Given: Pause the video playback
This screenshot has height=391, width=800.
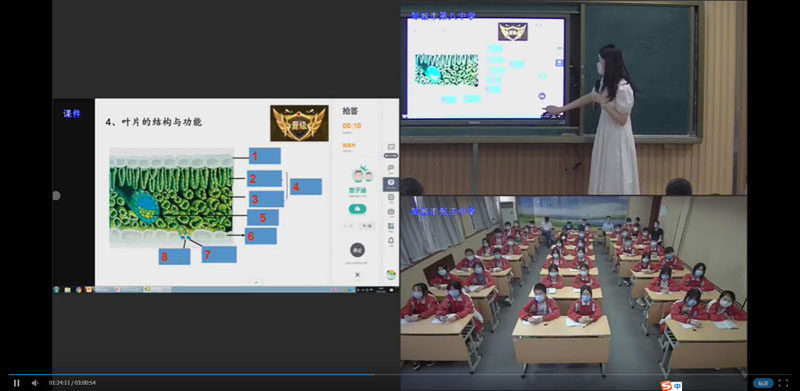Looking at the screenshot, I should 16,383.
